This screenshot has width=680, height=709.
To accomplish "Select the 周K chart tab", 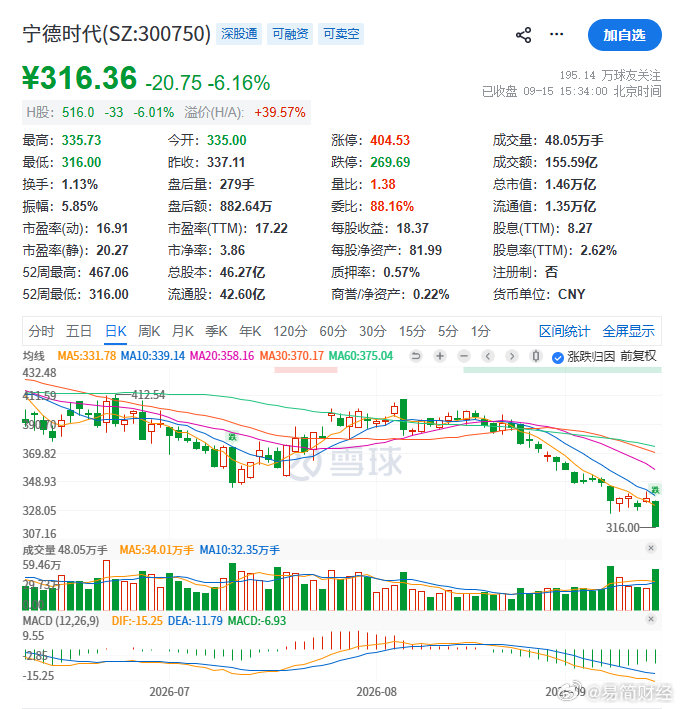I will click(149, 331).
